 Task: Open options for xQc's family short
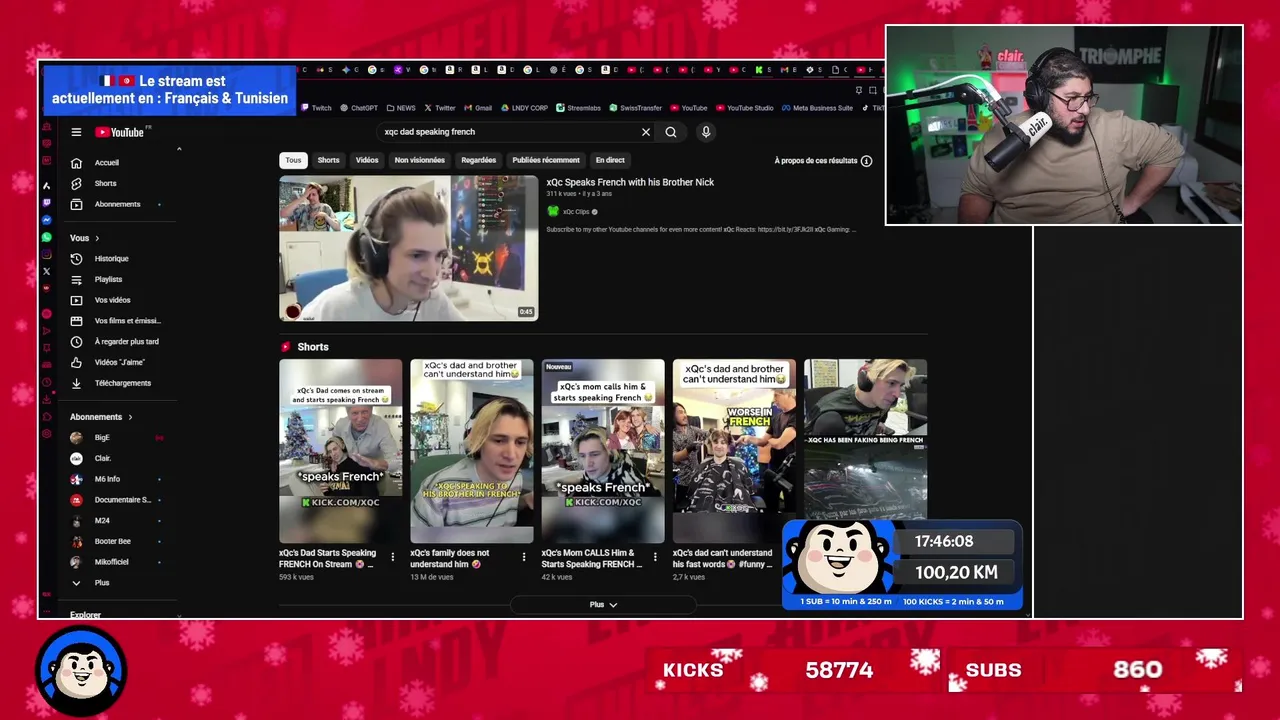524,557
